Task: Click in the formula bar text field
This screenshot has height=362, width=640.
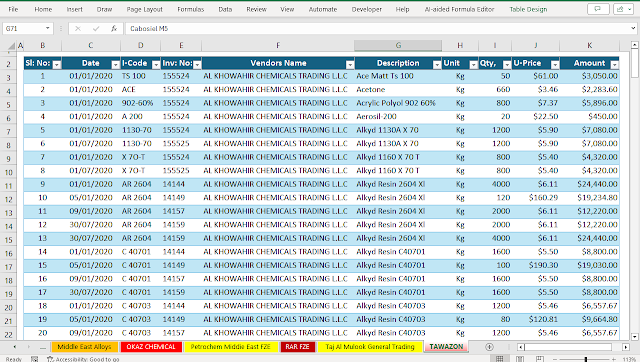Action: 377,29
